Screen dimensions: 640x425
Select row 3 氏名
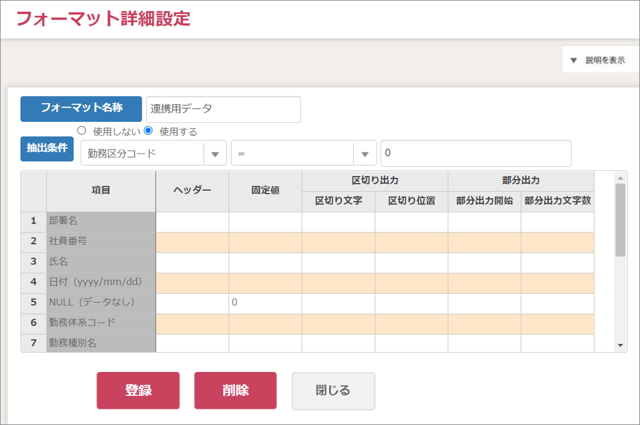coord(101,263)
